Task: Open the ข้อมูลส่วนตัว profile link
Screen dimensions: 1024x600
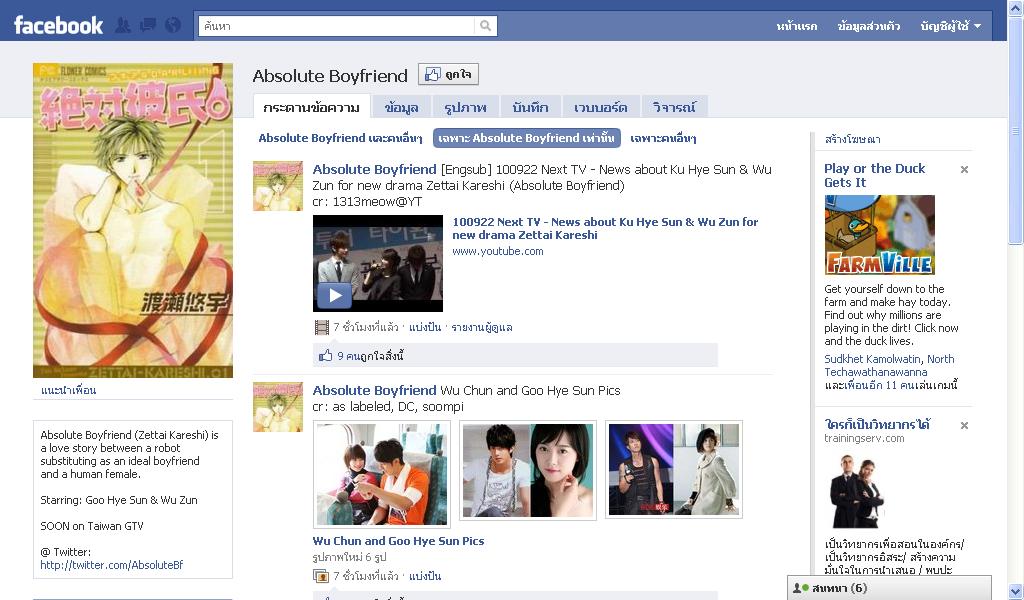Action: click(869, 26)
